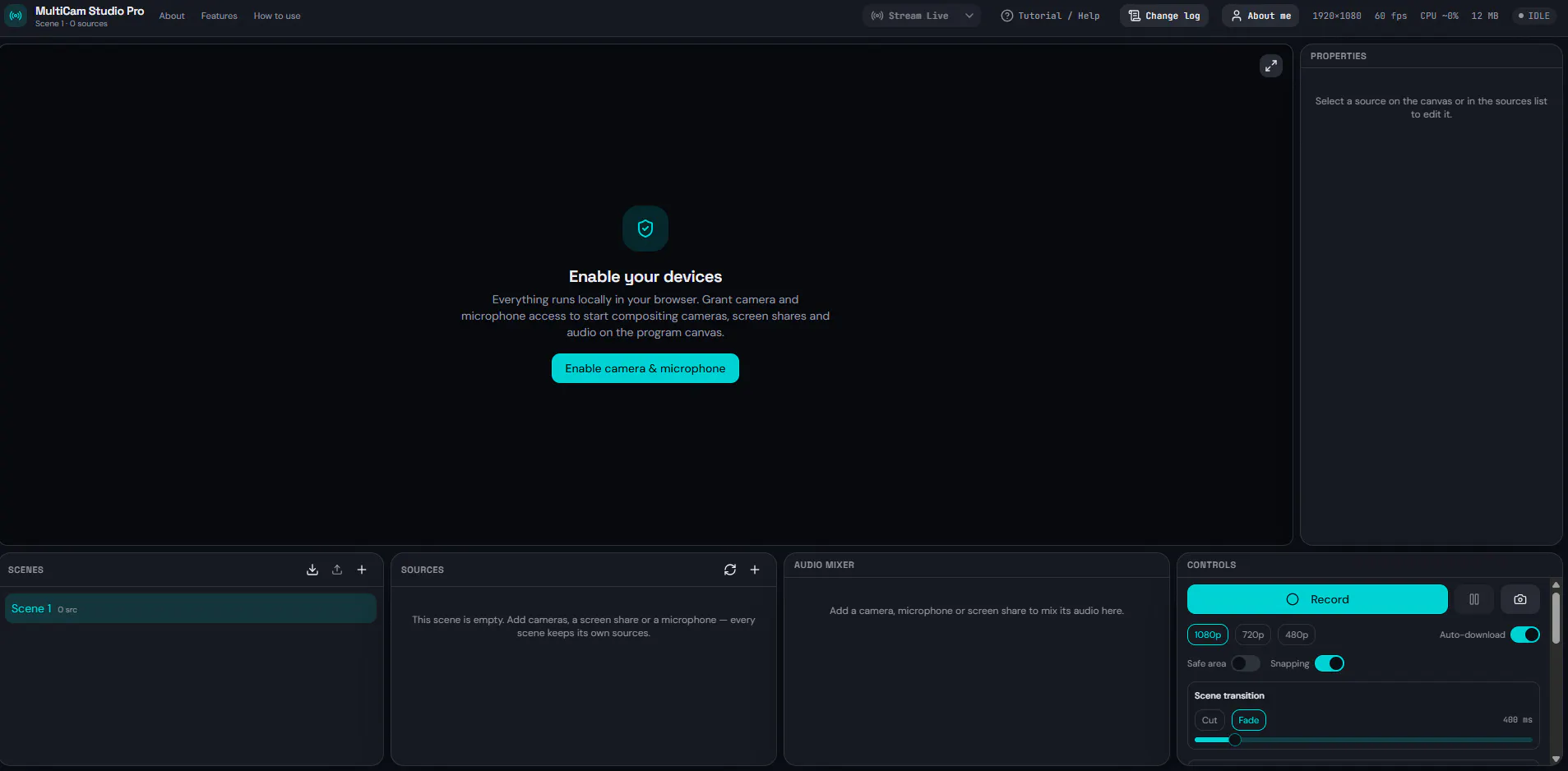Add a new source with the plus icon

coord(755,570)
